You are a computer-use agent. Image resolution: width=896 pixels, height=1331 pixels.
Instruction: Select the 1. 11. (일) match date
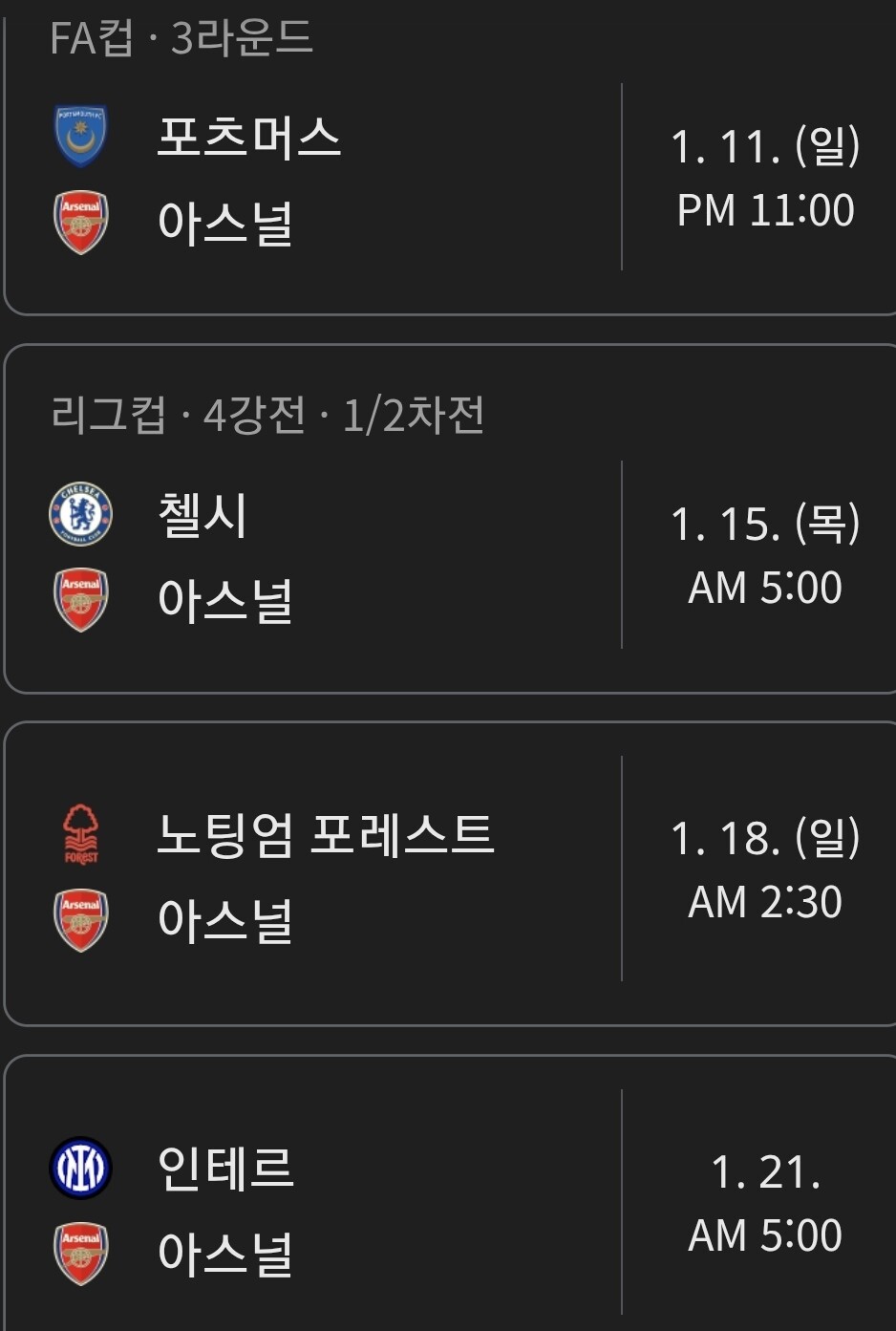click(x=765, y=146)
